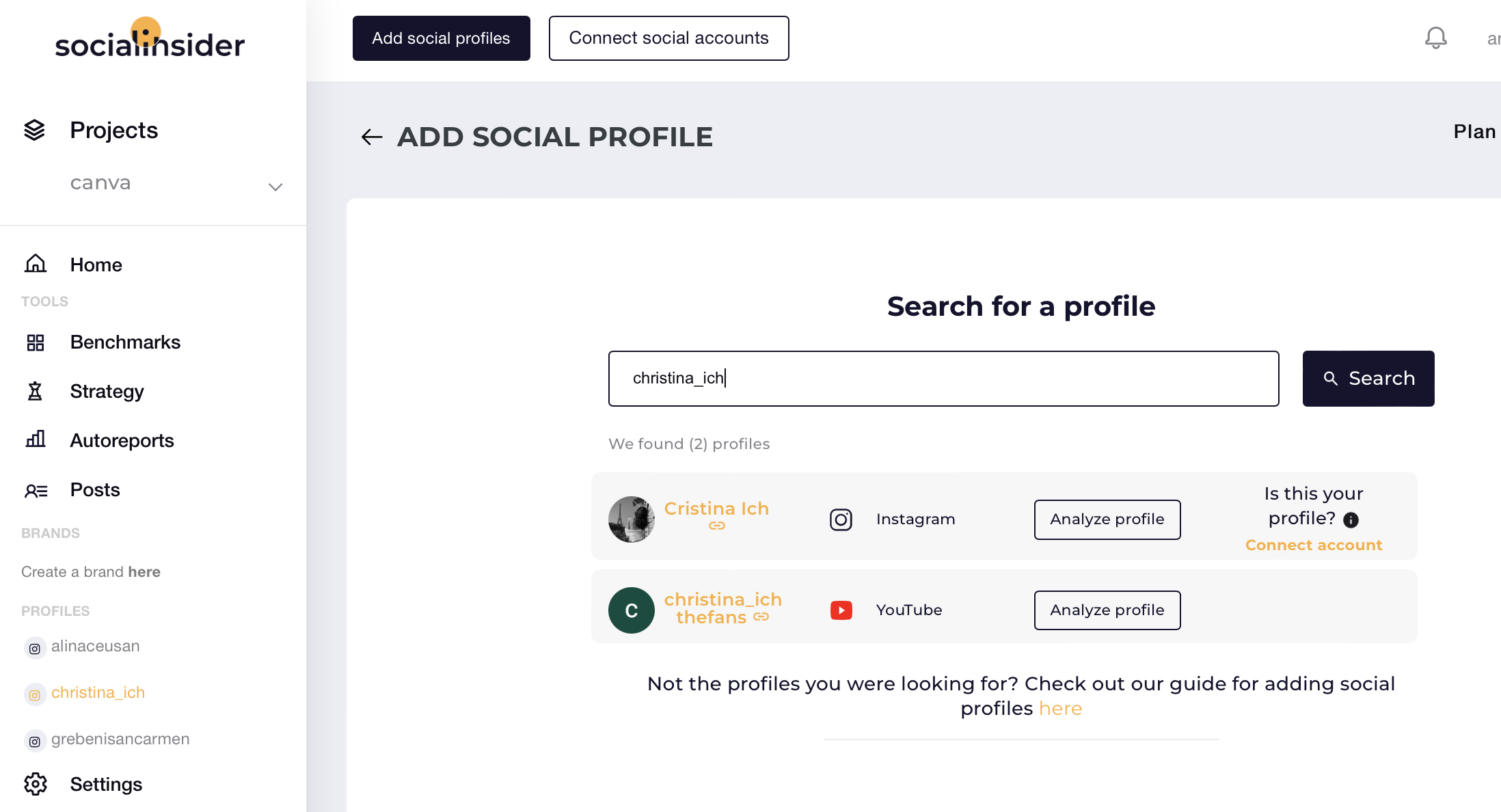The width and height of the screenshot is (1501, 812).
Task: Open the notifications bell
Action: coord(1435,38)
